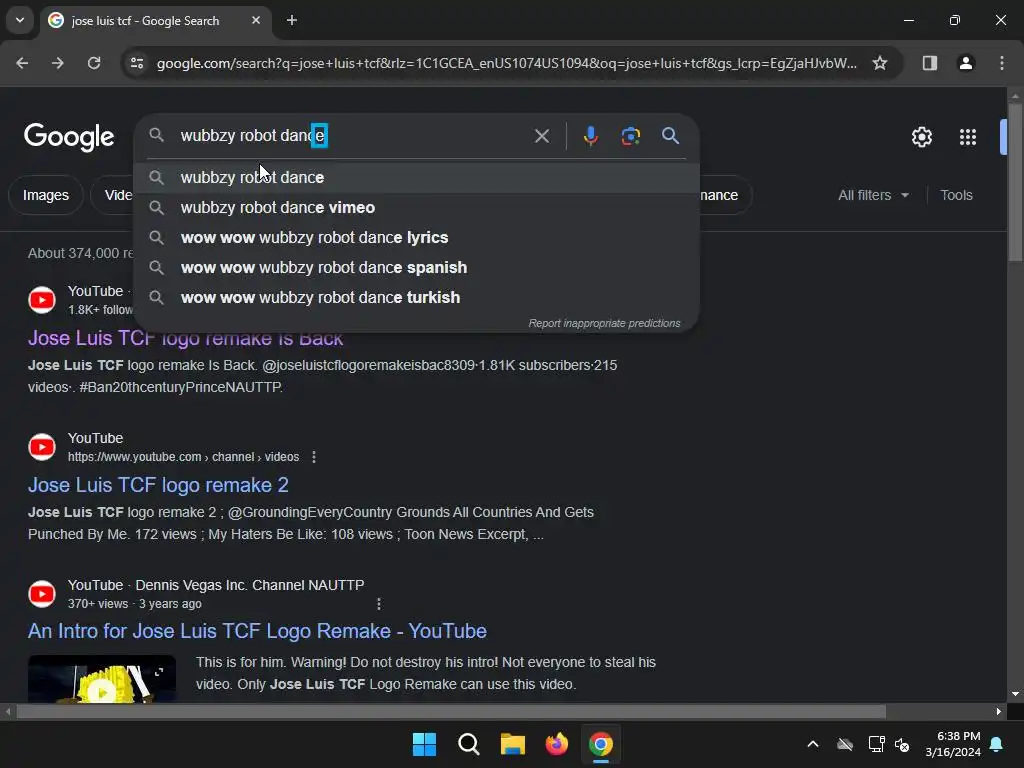The height and width of the screenshot is (768, 1024).
Task: Click the Chrome taskbar icon
Action: (601, 744)
